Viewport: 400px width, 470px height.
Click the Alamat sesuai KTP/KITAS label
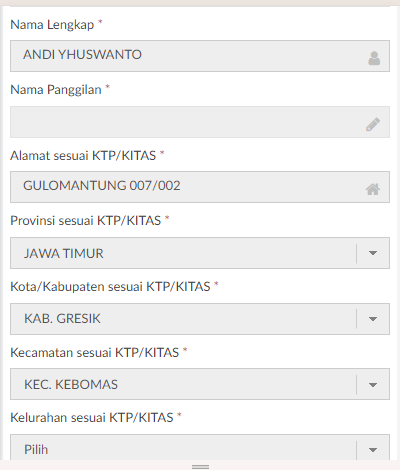point(83,156)
